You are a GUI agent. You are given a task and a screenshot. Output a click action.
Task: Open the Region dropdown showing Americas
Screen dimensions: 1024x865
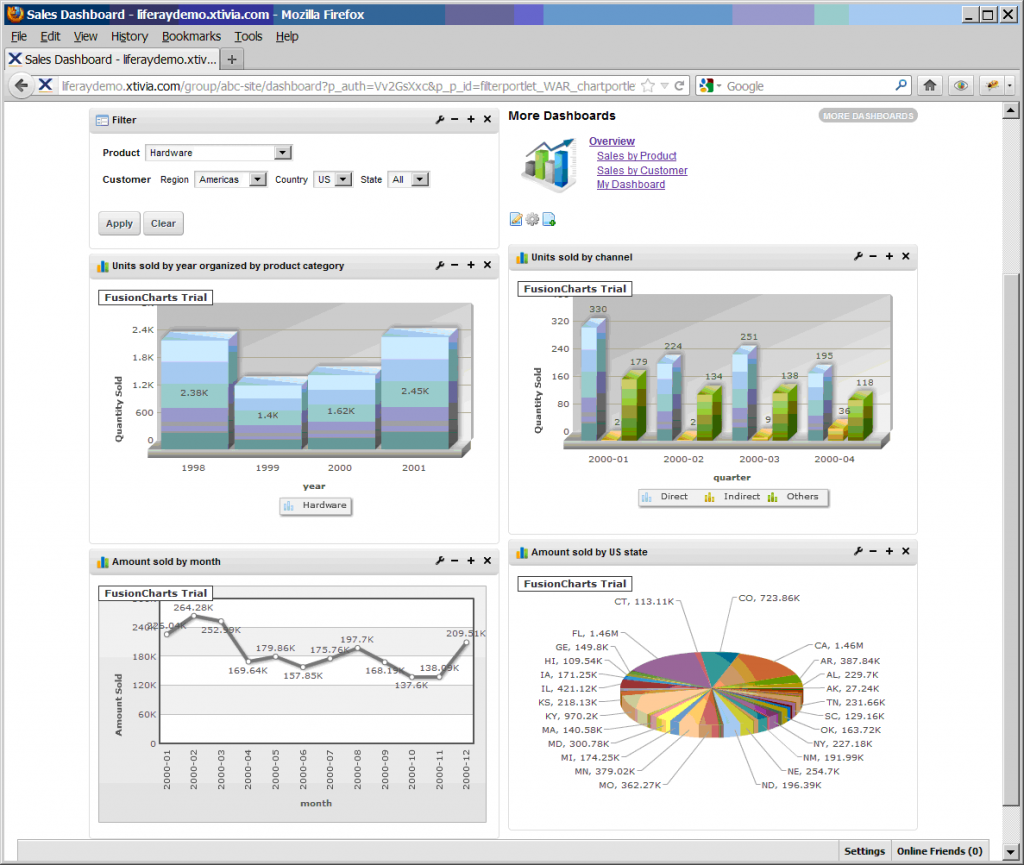tap(258, 179)
